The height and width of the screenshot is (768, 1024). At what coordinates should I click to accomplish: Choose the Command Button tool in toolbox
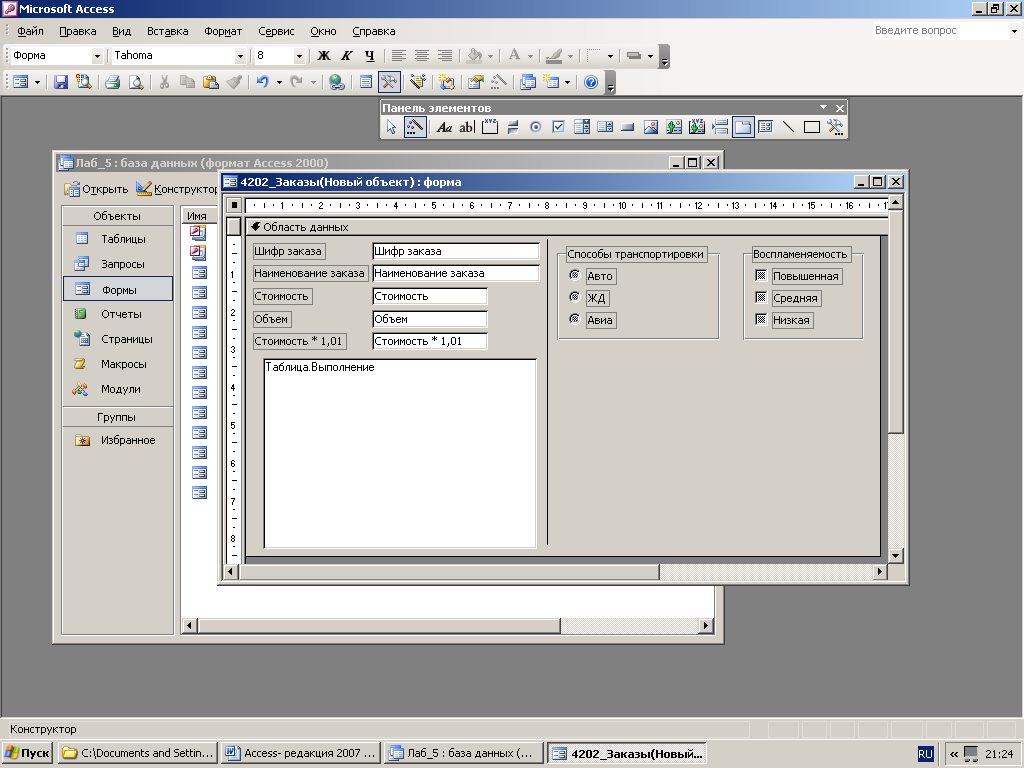pyautogui.click(x=628, y=127)
